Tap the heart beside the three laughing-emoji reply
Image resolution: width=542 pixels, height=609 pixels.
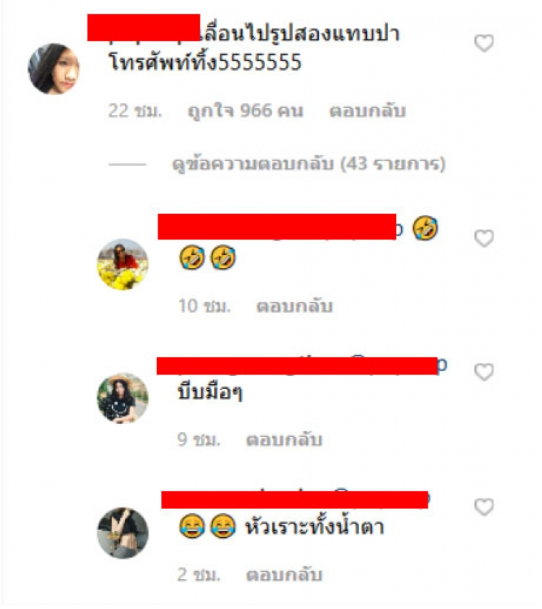484,238
